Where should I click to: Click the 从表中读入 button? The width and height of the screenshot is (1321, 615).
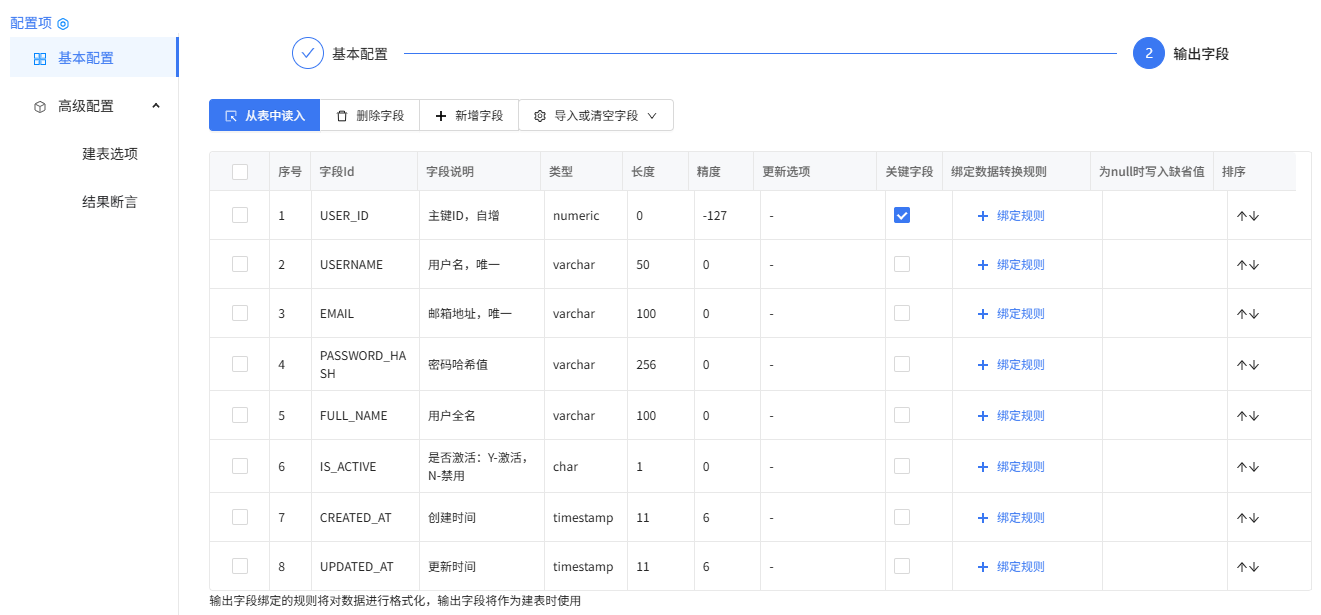click(263, 115)
